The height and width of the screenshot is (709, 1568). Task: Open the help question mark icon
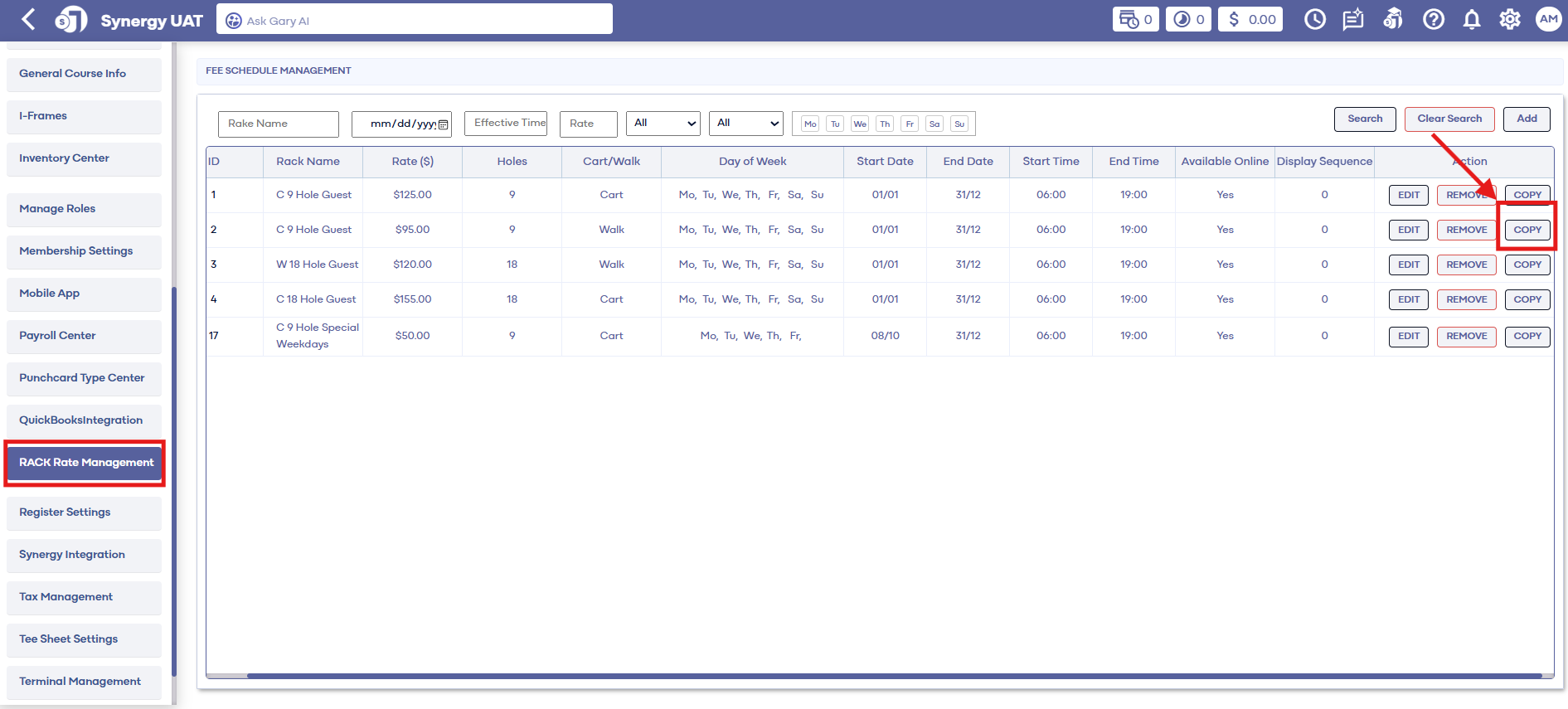pos(1433,19)
